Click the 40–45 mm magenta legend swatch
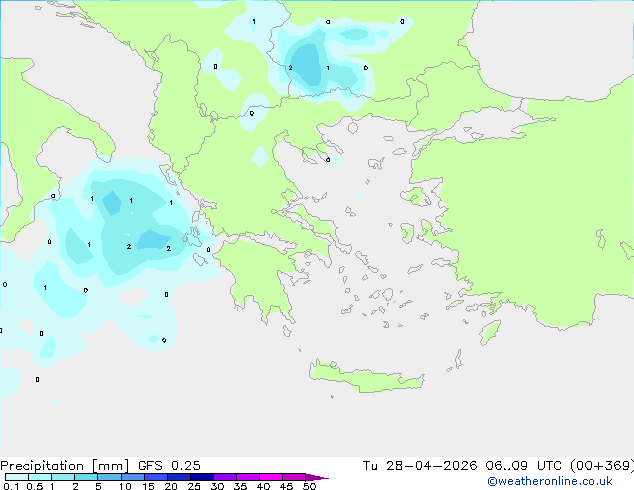The image size is (634, 490). [x=271, y=477]
